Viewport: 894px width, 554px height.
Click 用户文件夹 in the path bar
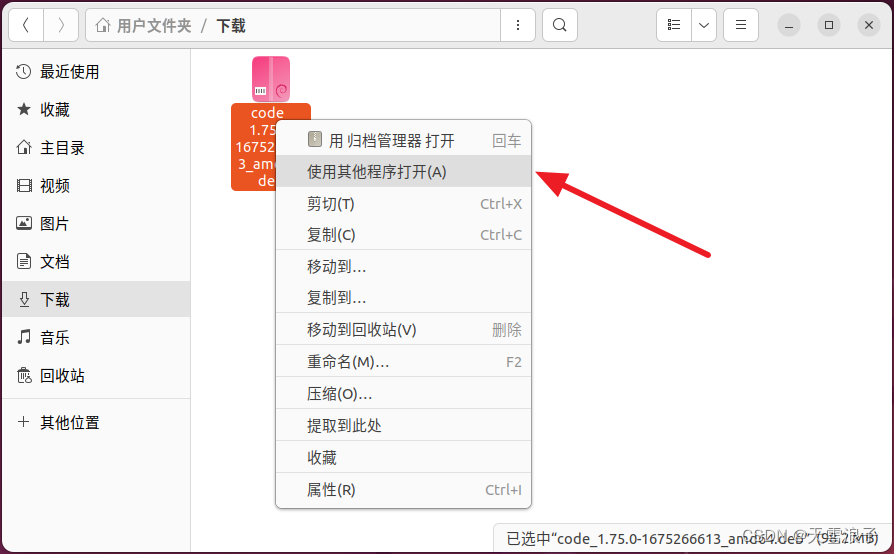tap(153, 26)
